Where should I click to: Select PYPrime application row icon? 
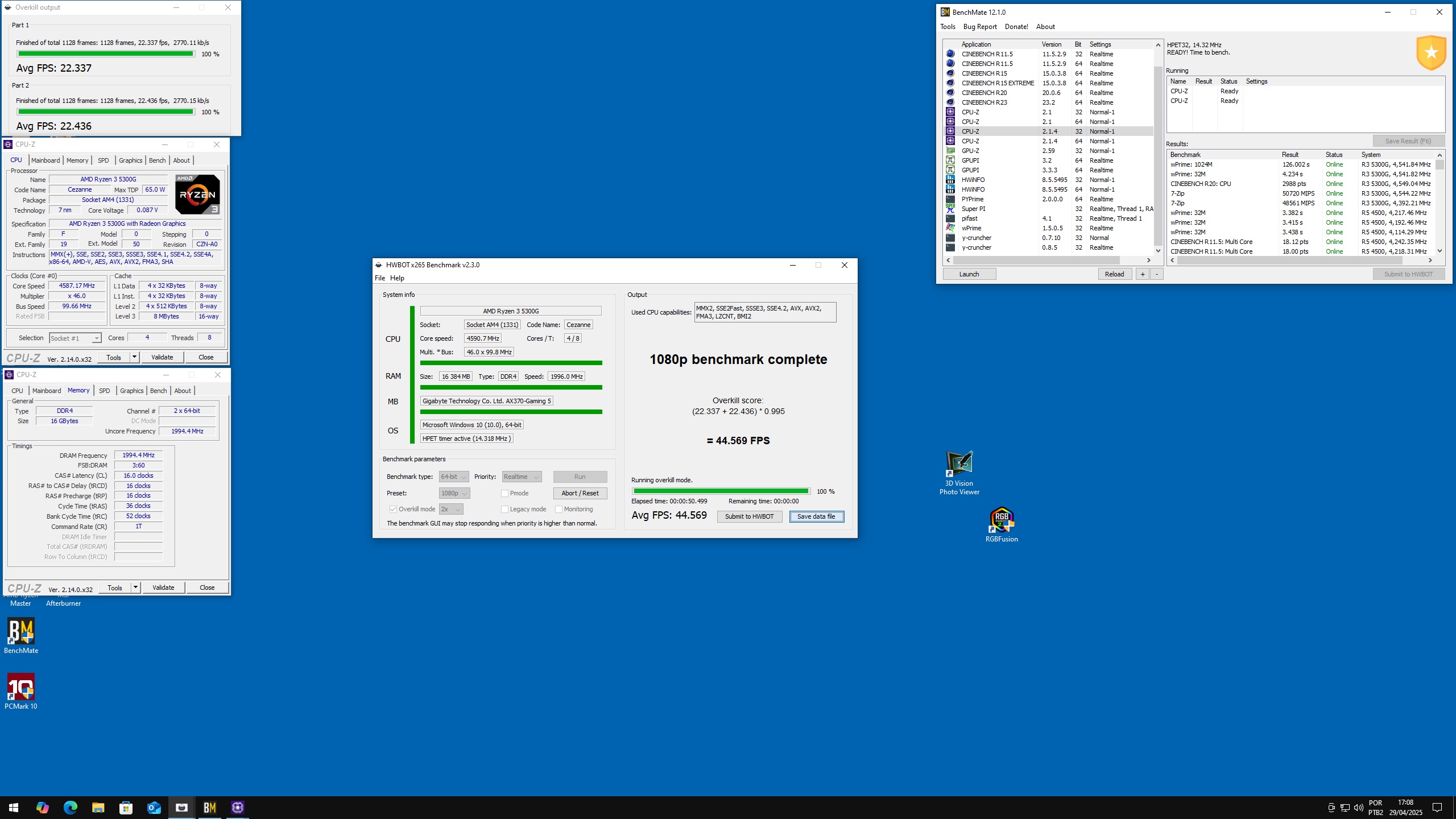coord(950,199)
